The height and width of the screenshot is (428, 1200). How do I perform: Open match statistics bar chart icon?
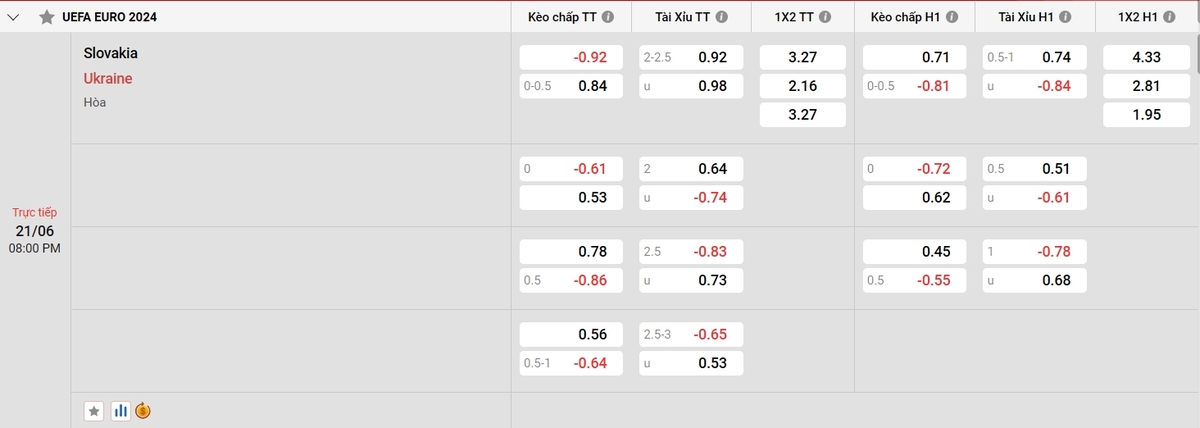[x=120, y=410]
